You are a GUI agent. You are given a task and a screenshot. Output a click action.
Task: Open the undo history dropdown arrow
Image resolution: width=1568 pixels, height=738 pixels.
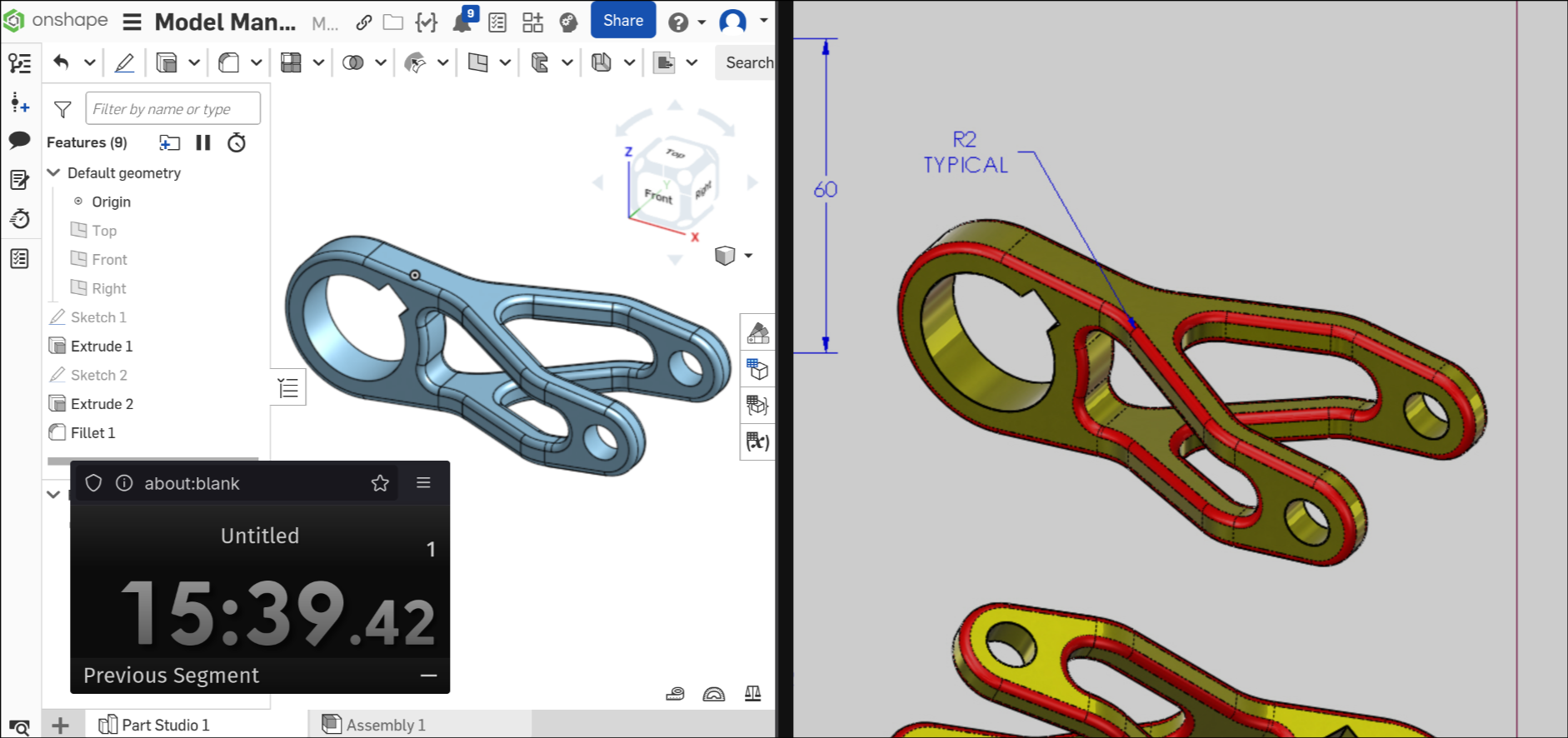click(x=89, y=62)
